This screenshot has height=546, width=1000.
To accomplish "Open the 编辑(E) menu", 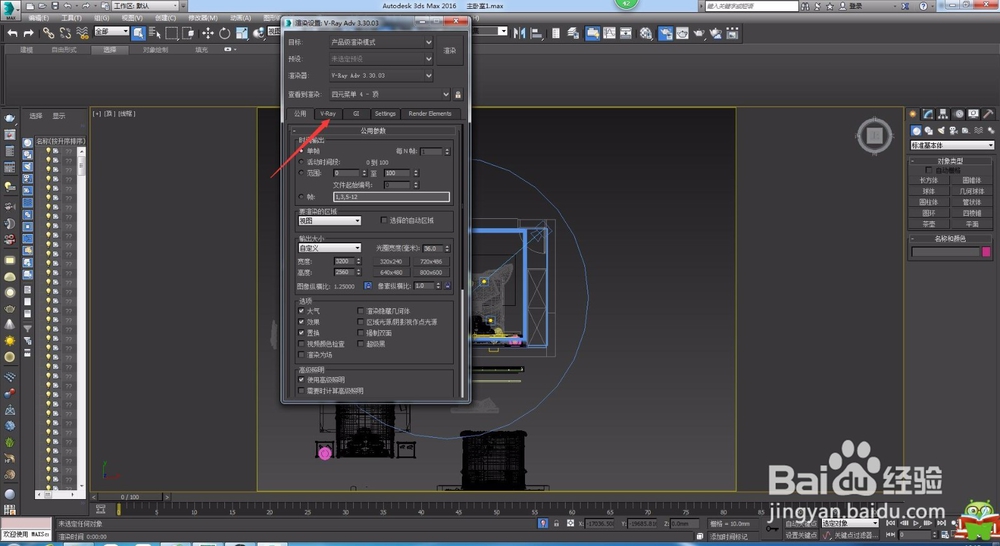I will [40, 18].
